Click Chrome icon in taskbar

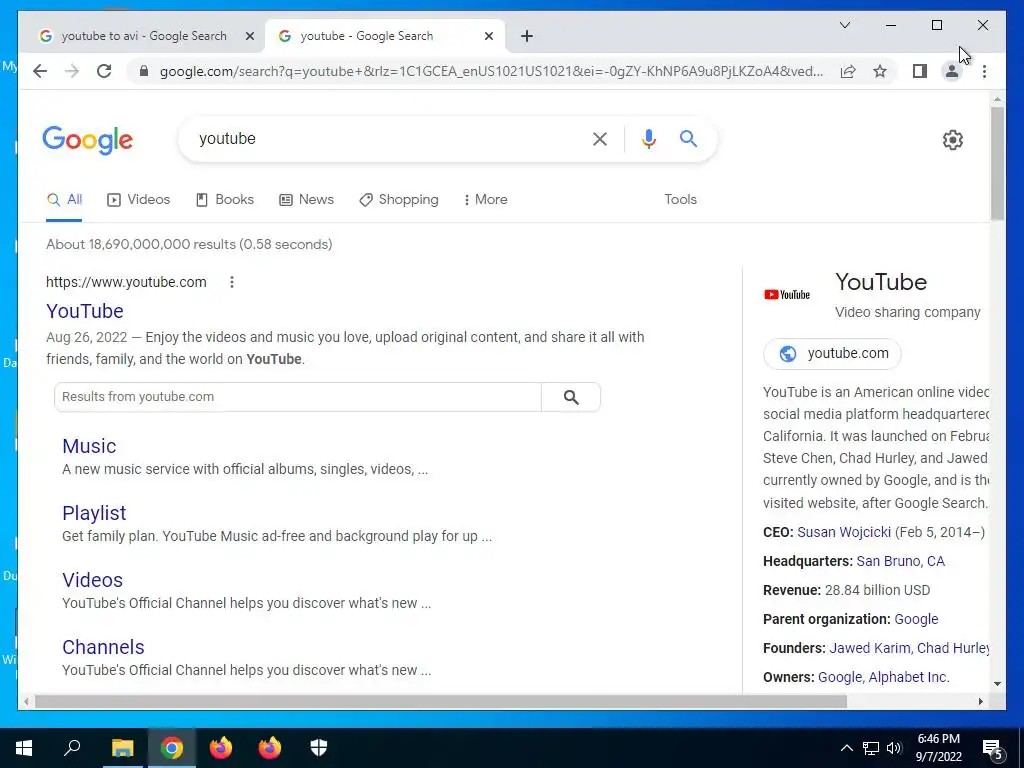(171, 748)
